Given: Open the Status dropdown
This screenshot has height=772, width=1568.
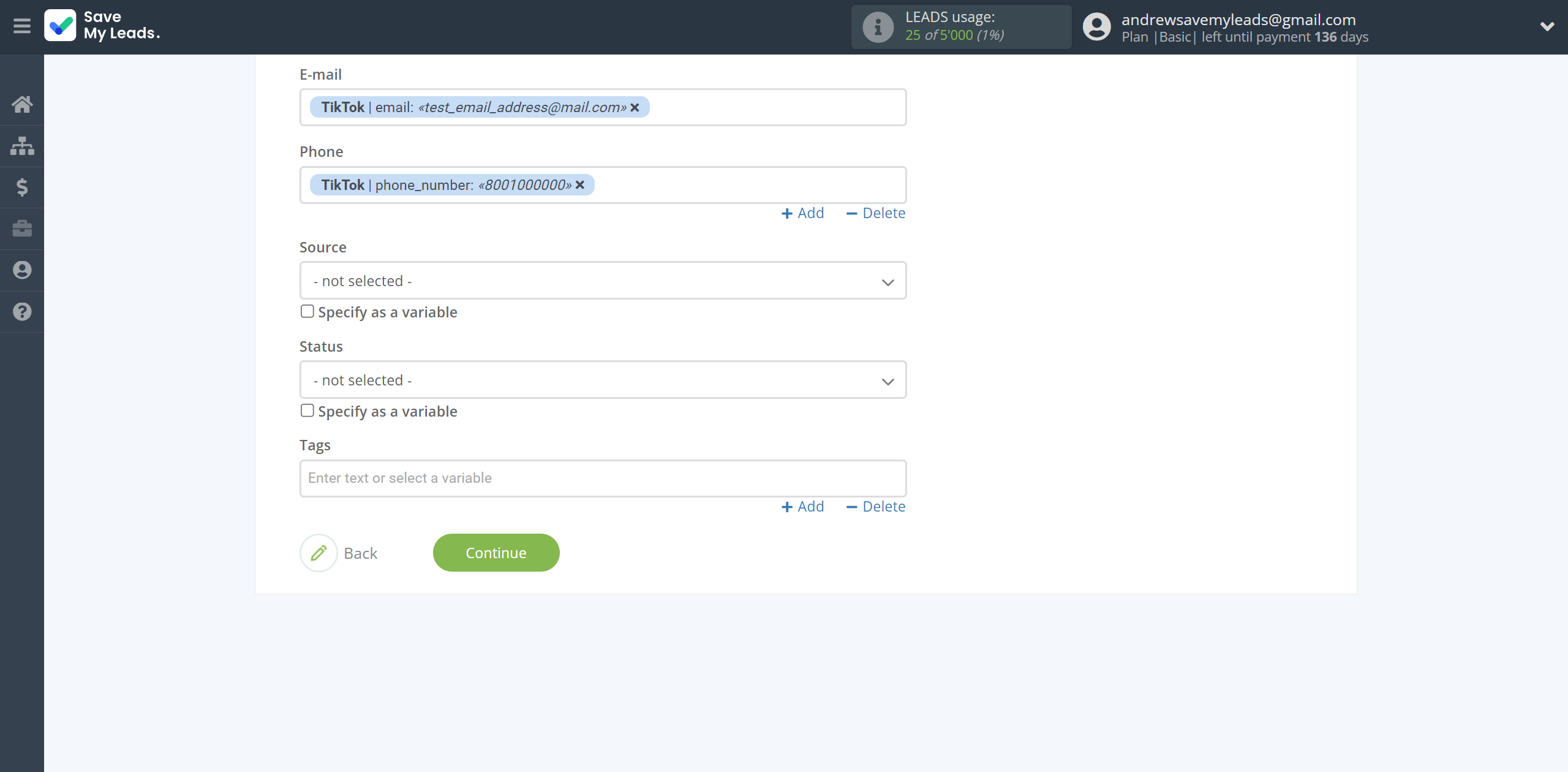Looking at the screenshot, I should pos(603,380).
